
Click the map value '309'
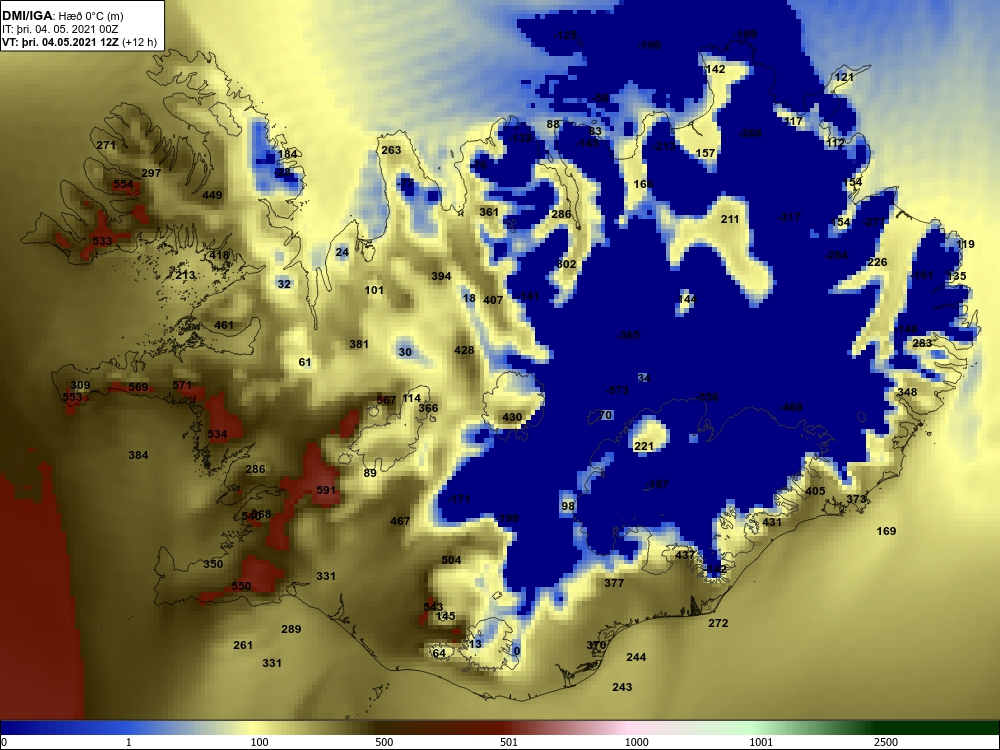coord(80,385)
